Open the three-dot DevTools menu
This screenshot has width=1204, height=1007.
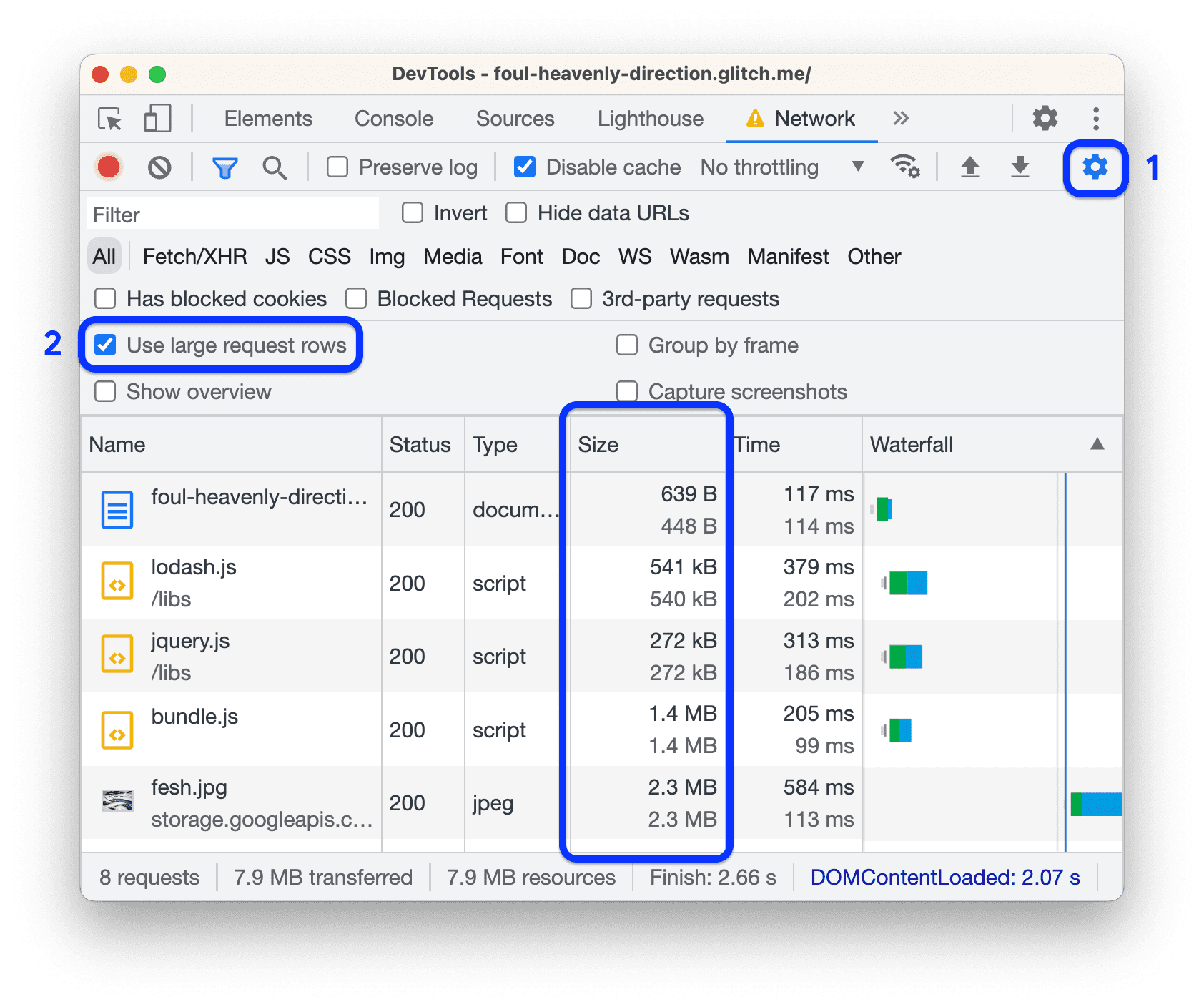1095,119
